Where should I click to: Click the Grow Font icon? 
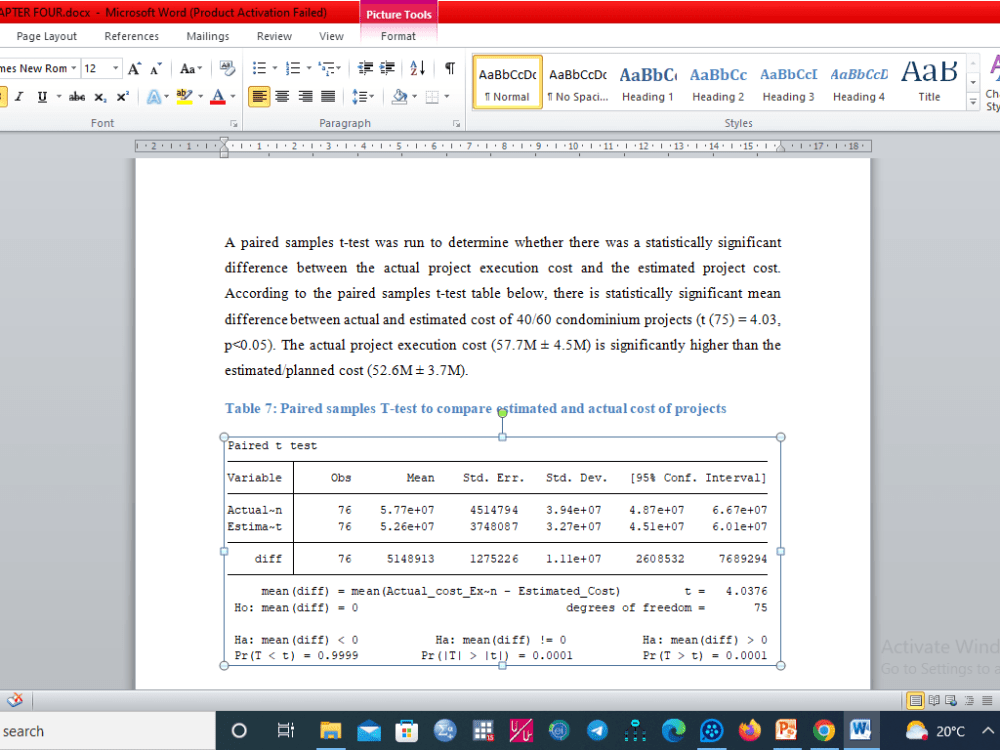(134, 68)
